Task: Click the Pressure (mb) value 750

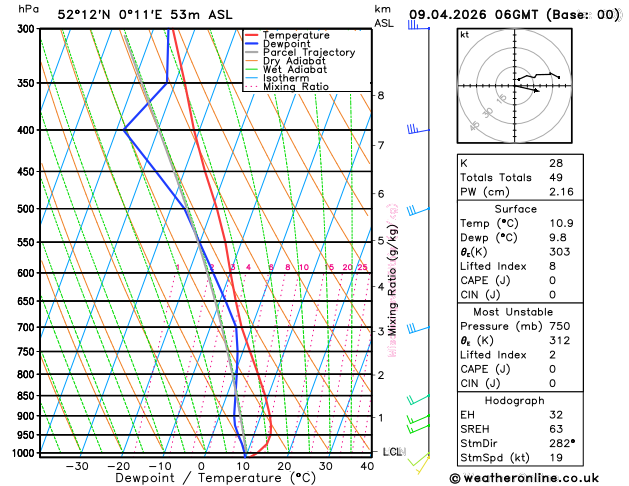Action: [x=560, y=326]
